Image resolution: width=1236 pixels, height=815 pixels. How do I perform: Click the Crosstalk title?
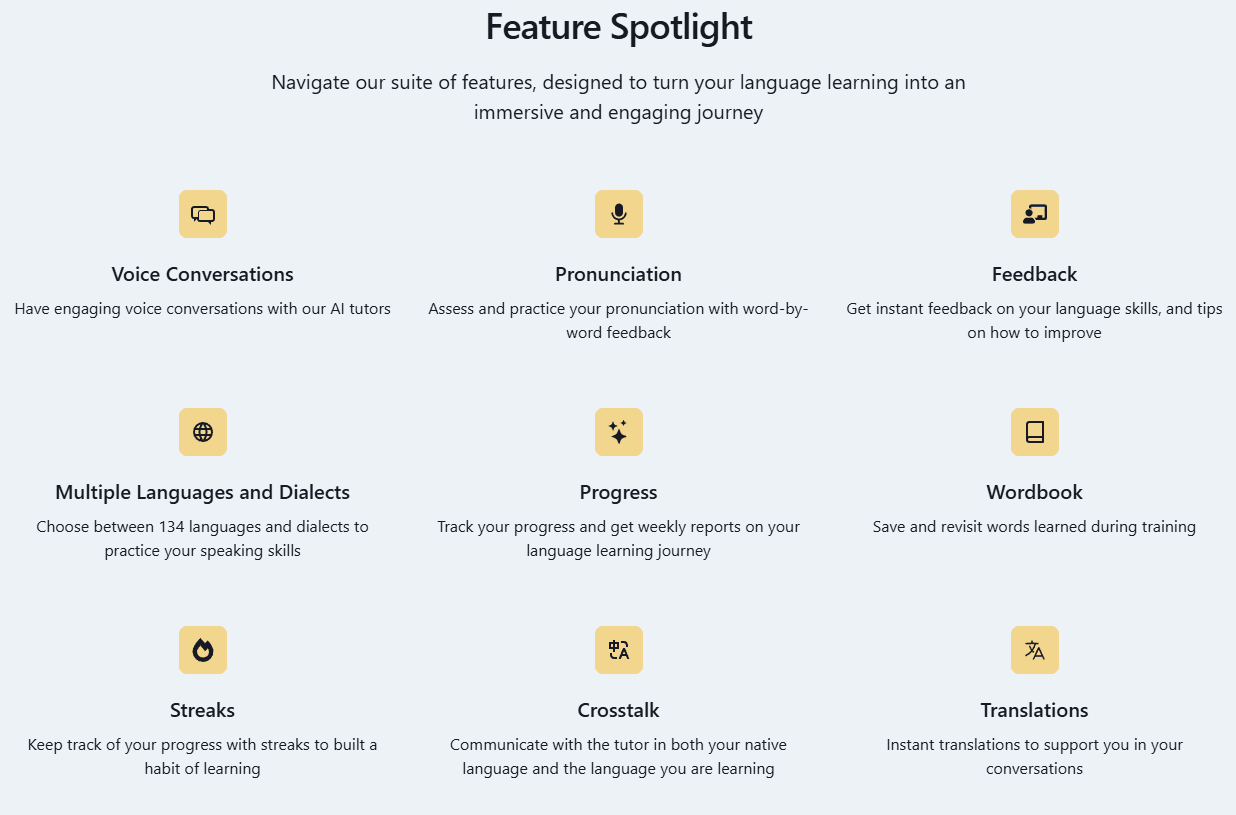coord(619,710)
